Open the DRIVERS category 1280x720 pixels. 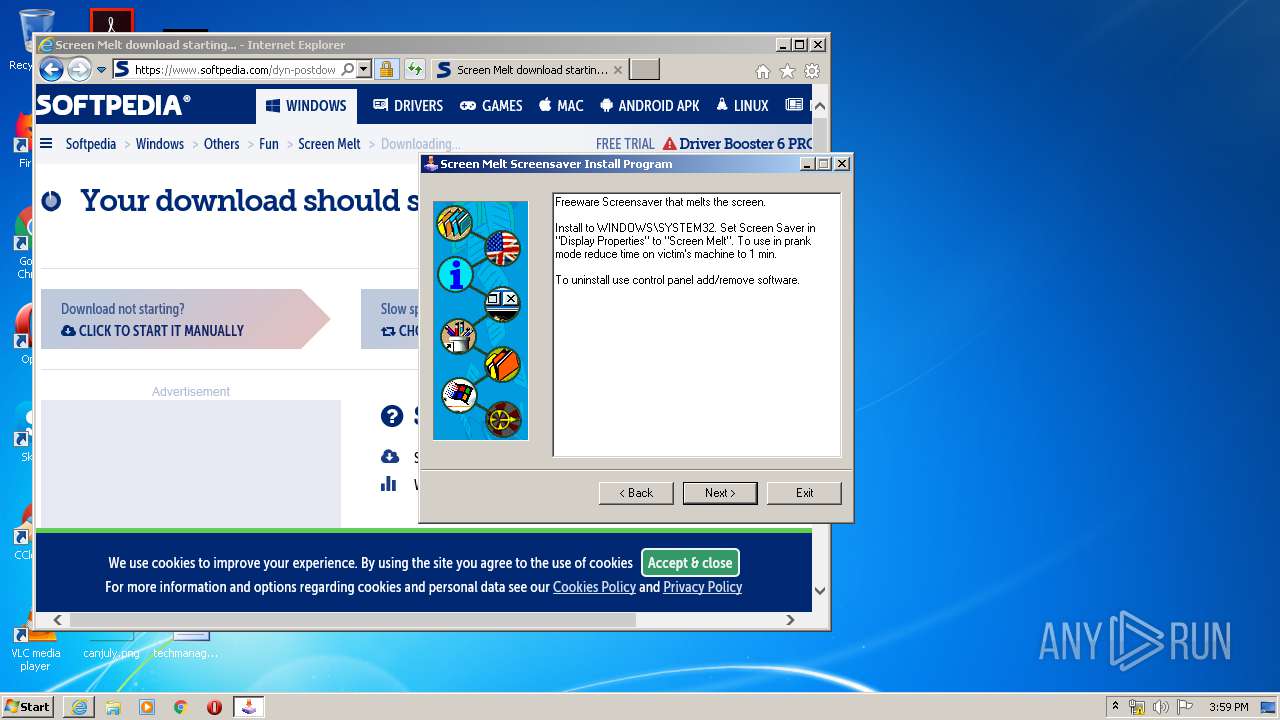pyautogui.click(x=408, y=106)
